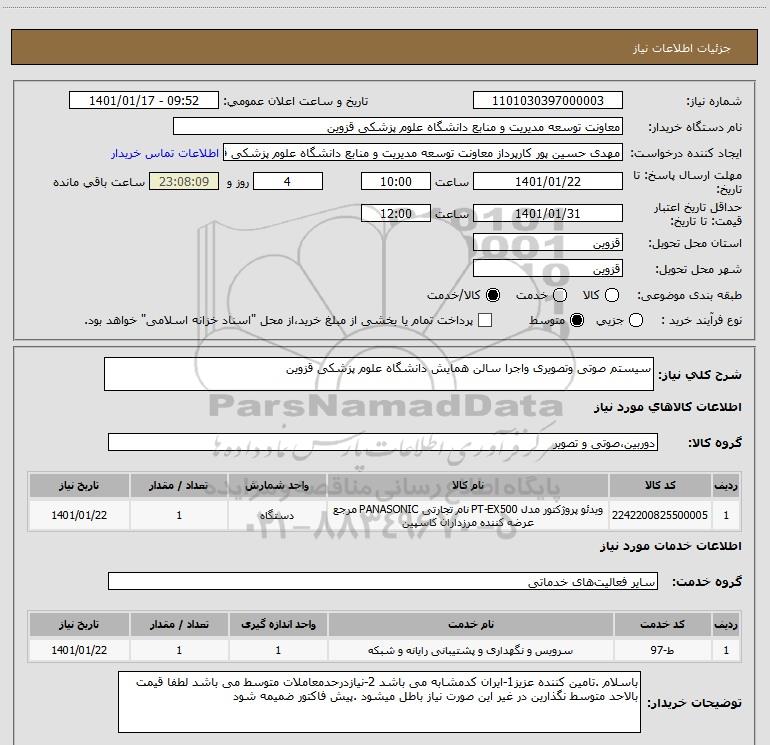
Task: Select the کالا radio button
Action: click(612, 295)
